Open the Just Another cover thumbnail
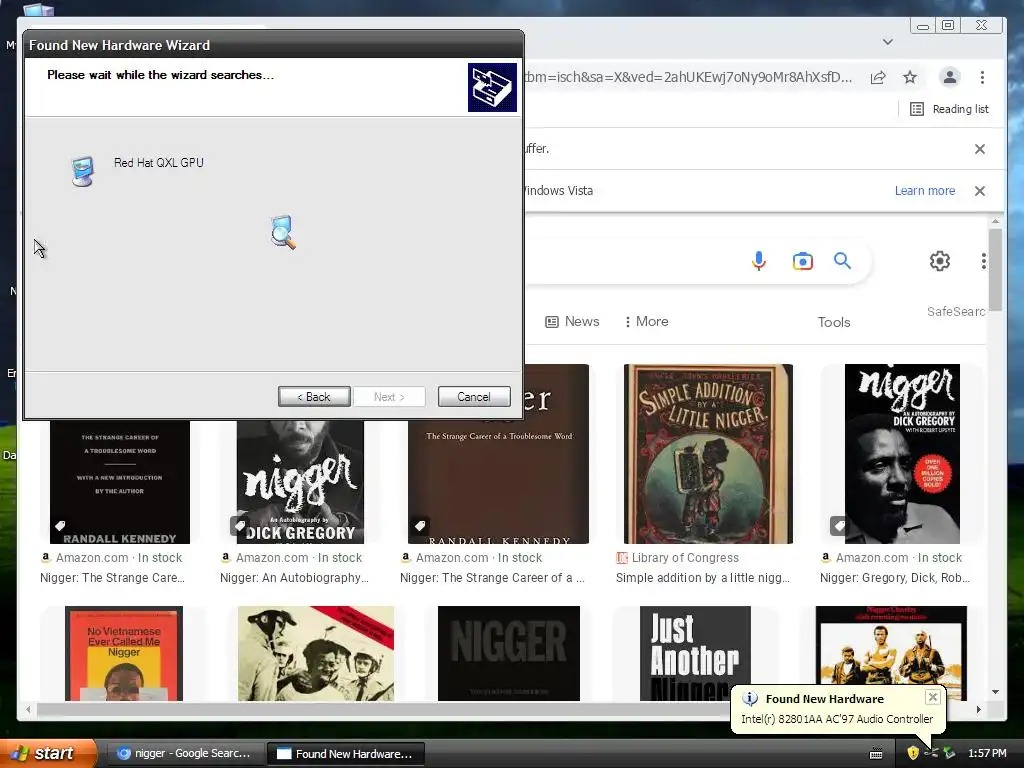 tap(695, 653)
